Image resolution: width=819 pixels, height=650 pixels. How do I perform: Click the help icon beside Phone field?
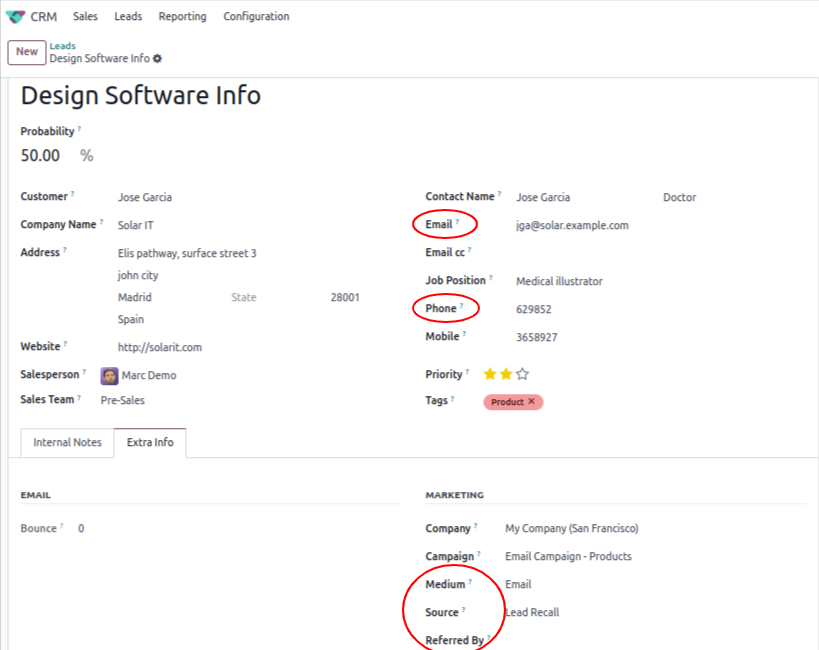coord(463,304)
